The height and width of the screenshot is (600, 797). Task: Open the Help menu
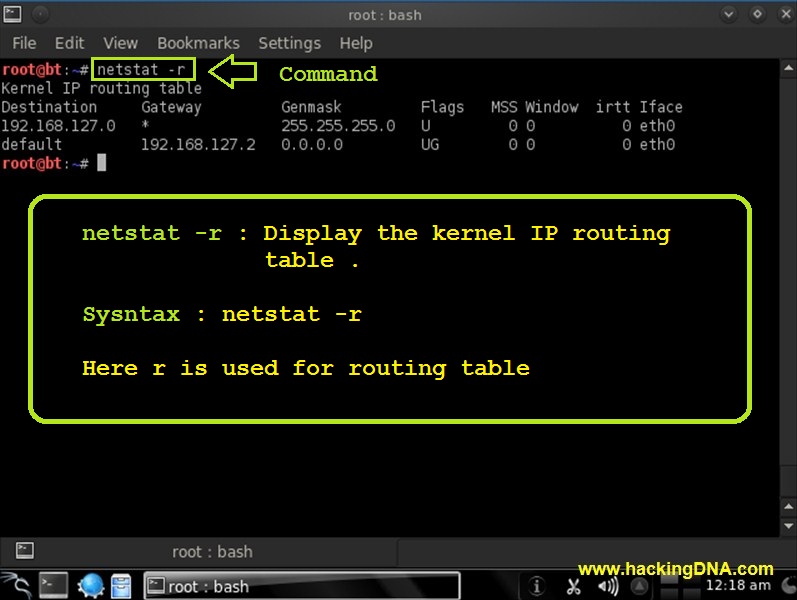click(356, 43)
